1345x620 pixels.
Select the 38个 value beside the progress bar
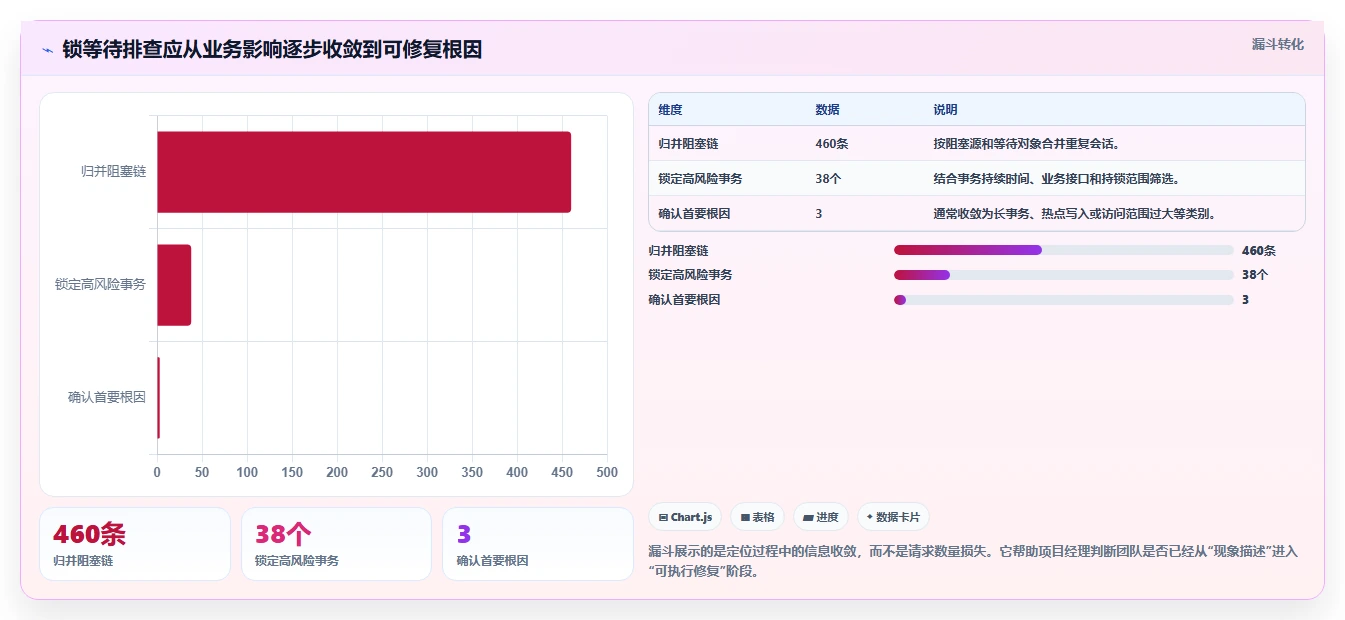[x=1255, y=275]
